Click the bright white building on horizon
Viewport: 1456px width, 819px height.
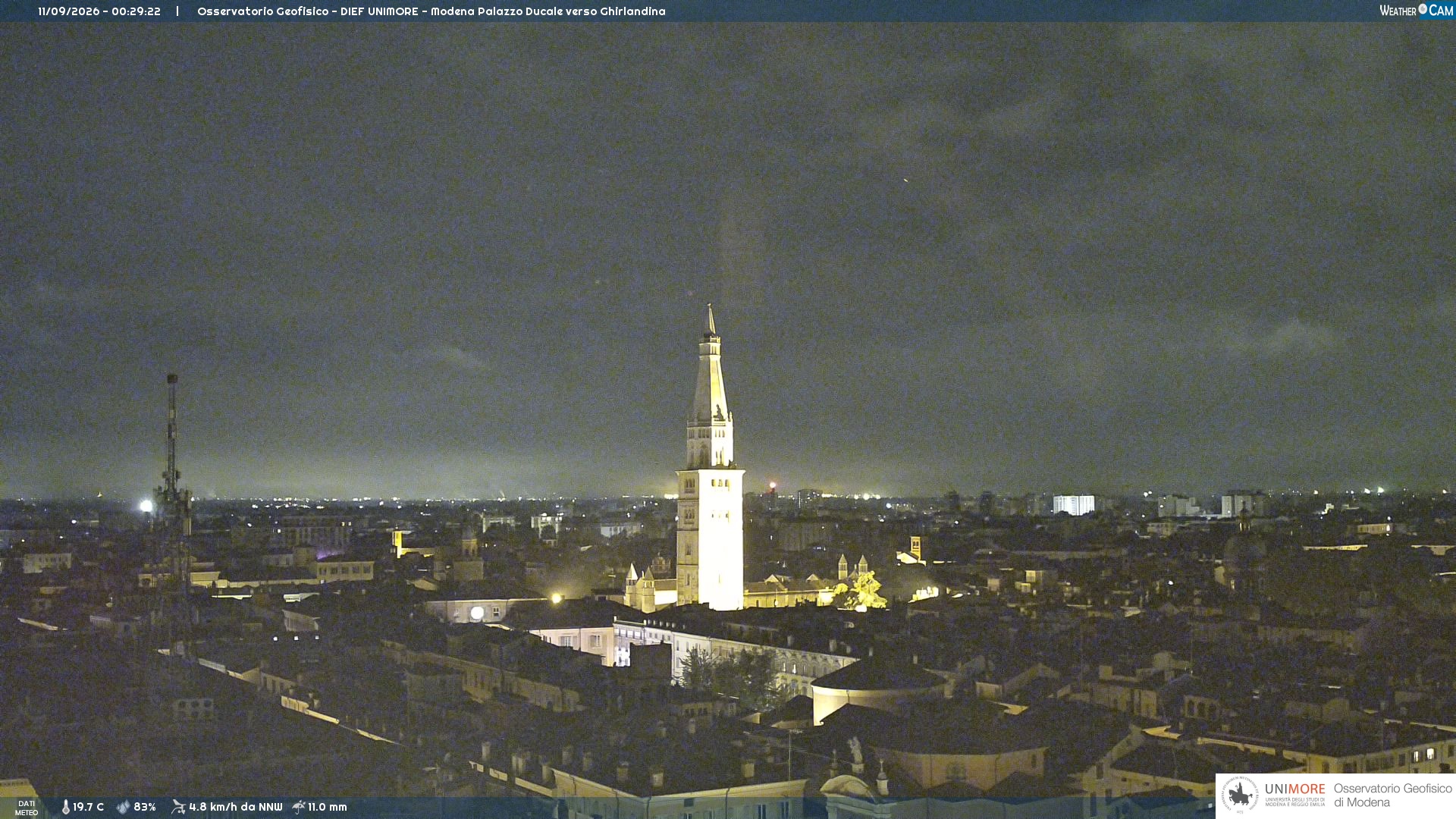(x=1073, y=504)
